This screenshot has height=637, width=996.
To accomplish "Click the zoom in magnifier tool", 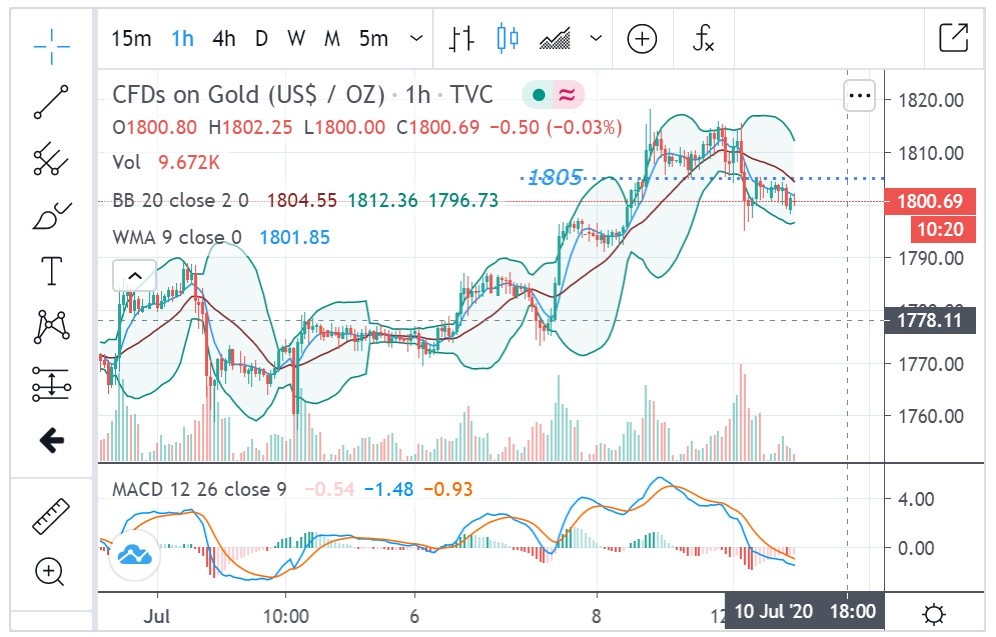I will pyautogui.click(x=51, y=572).
